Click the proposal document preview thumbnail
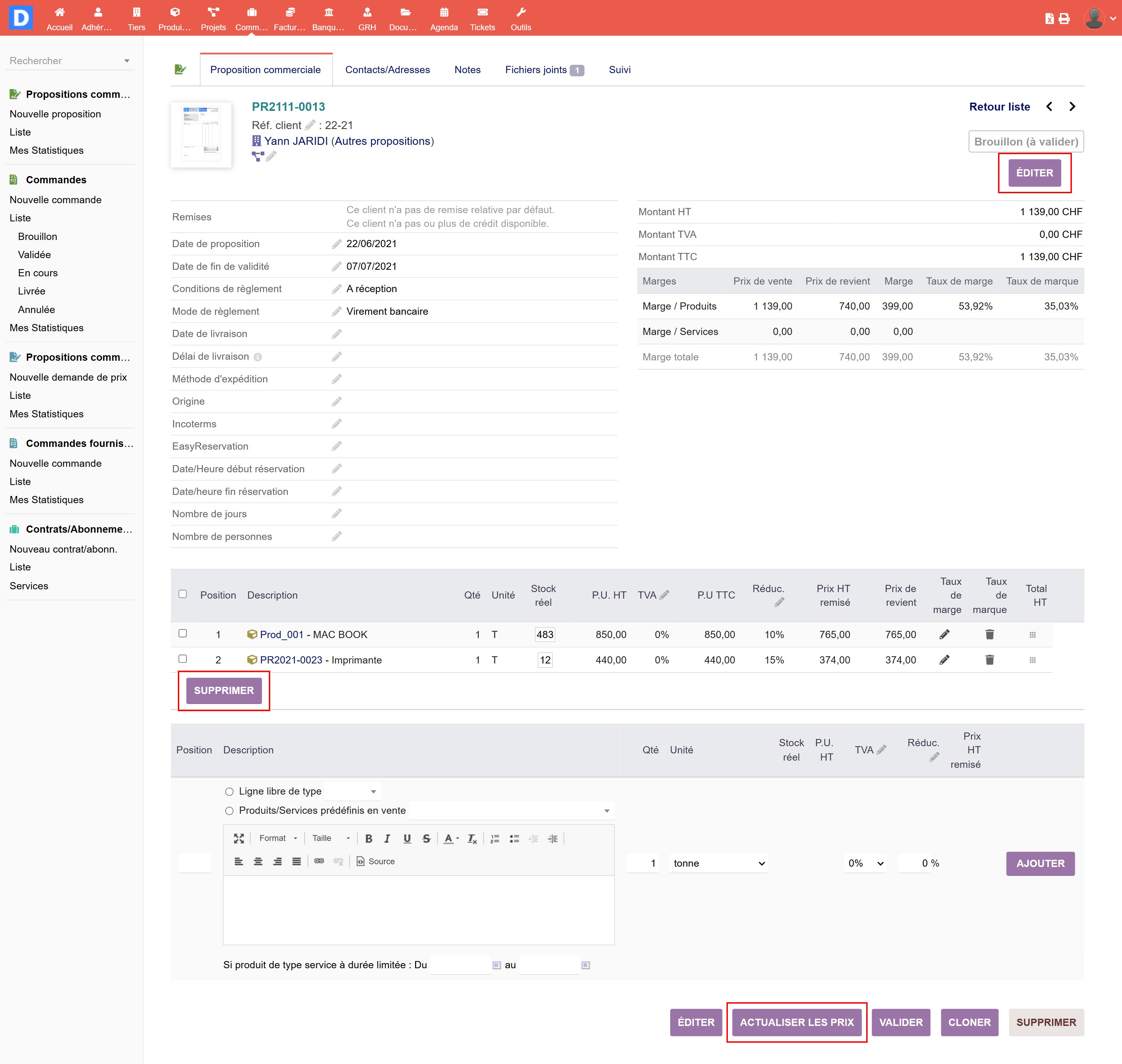Viewport: 1122px width, 1064px height. click(201, 135)
